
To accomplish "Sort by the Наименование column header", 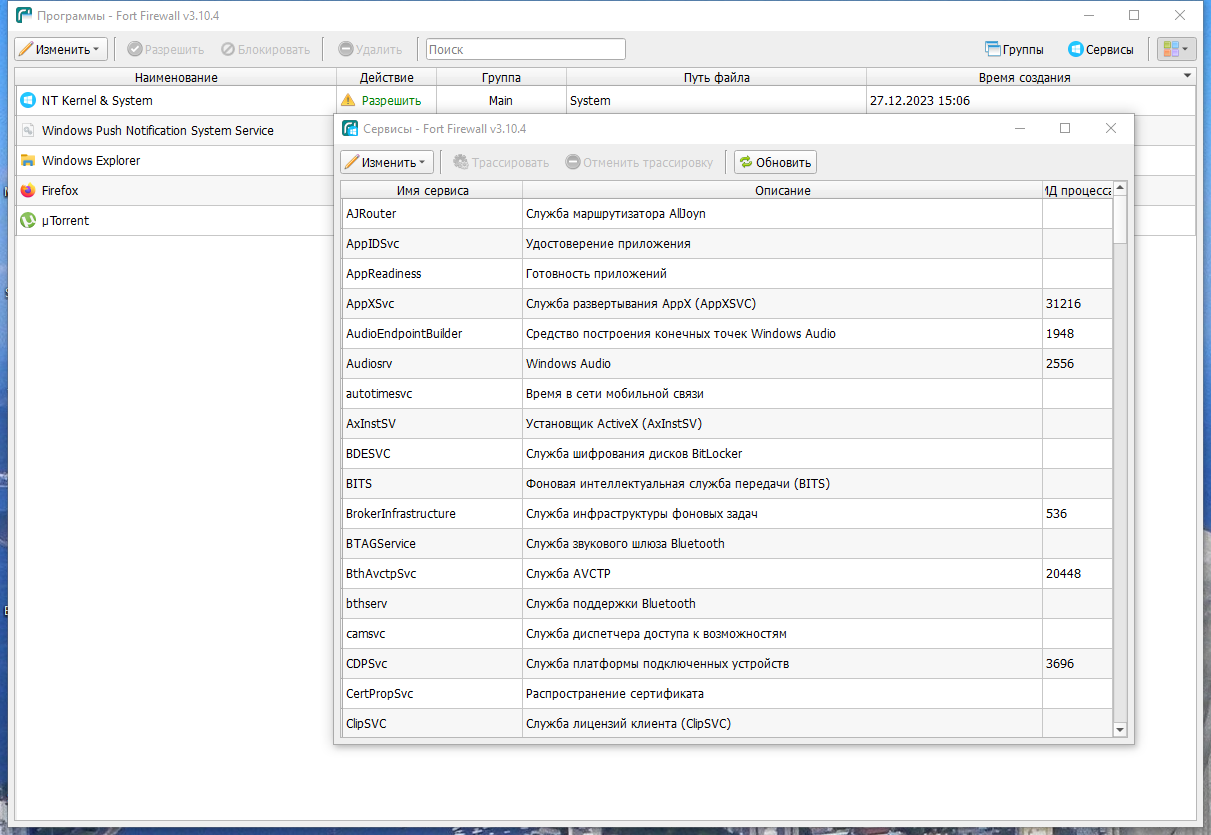I will [176, 77].
